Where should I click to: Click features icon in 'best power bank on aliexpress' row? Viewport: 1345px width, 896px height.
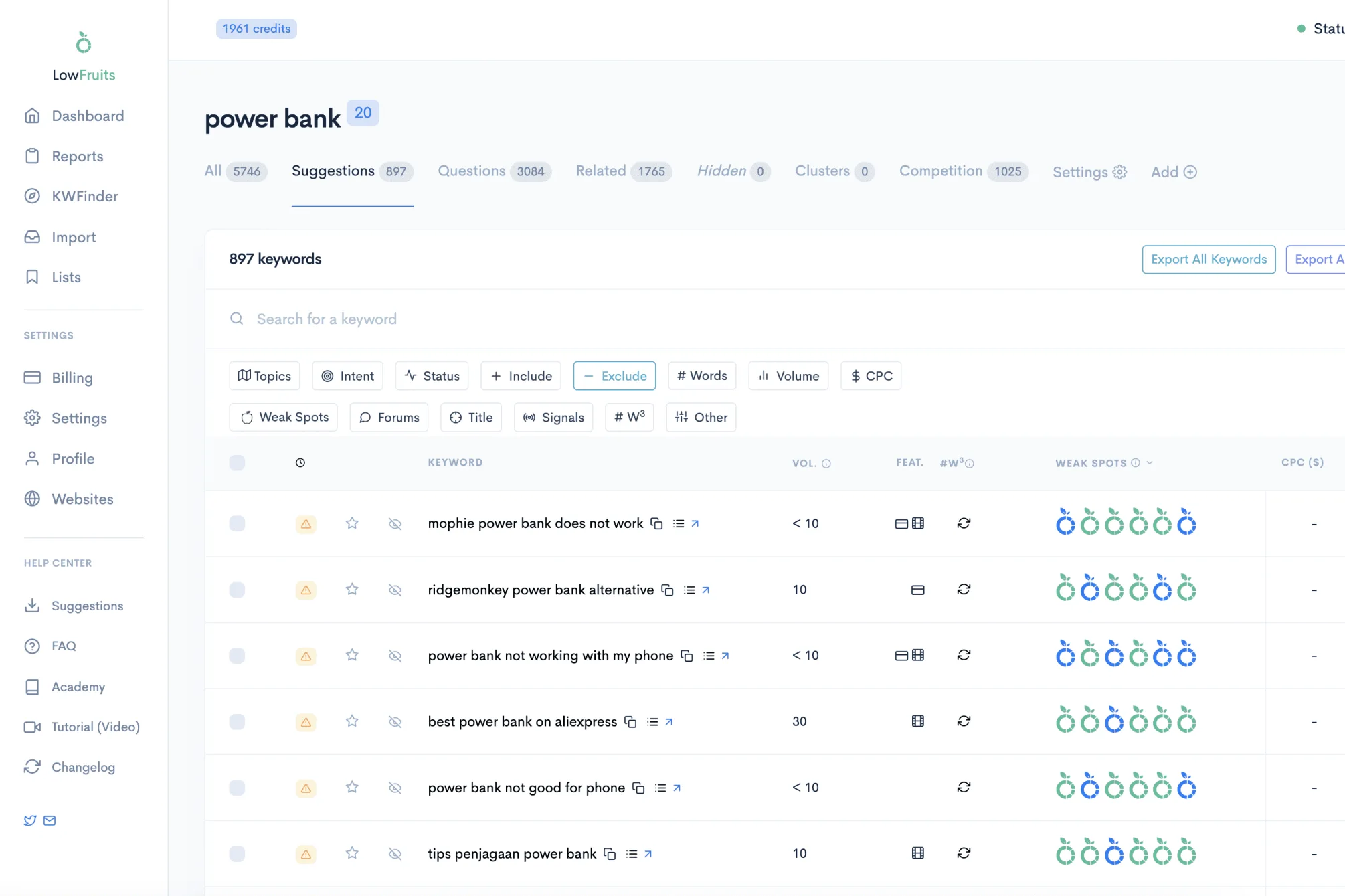(918, 721)
